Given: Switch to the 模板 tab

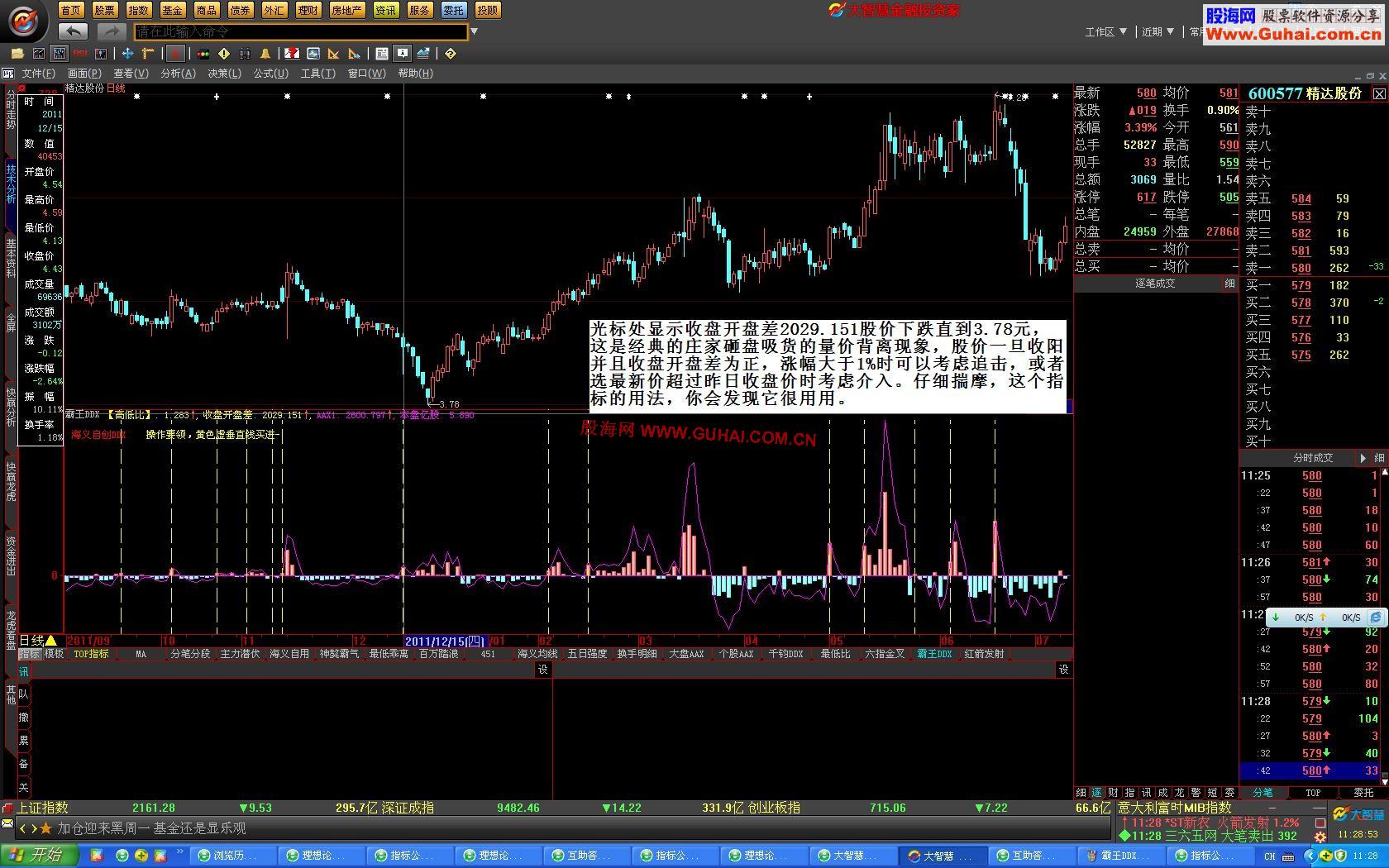Looking at the screenshot, I should point(55,654).
